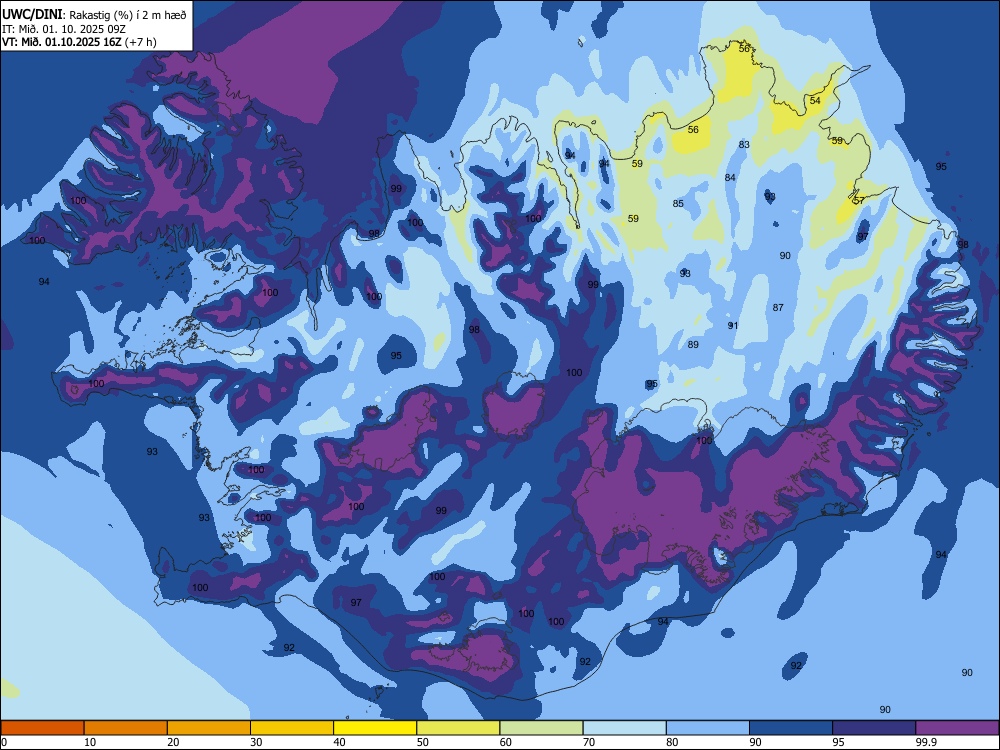Click the humidity value 89 on the map
1000x750 pixels.
point(693,345)
